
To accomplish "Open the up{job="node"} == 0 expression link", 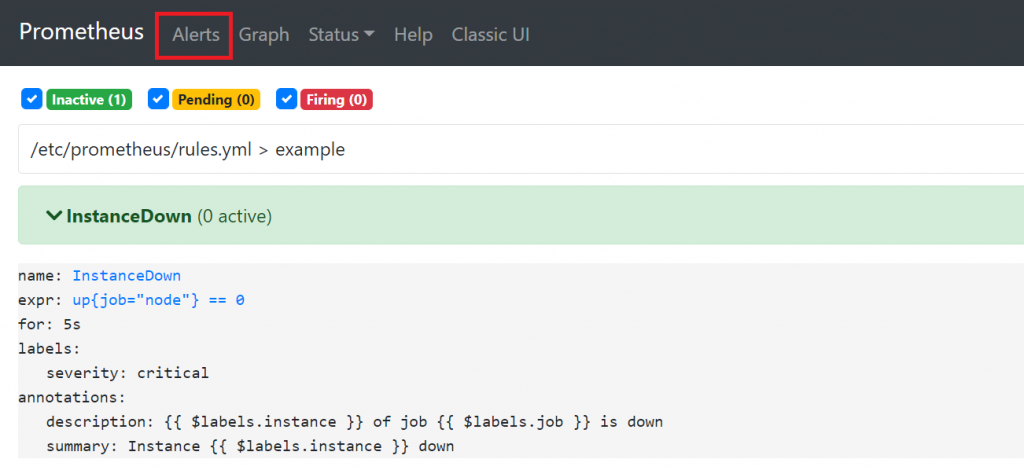I will click(158, 300).
